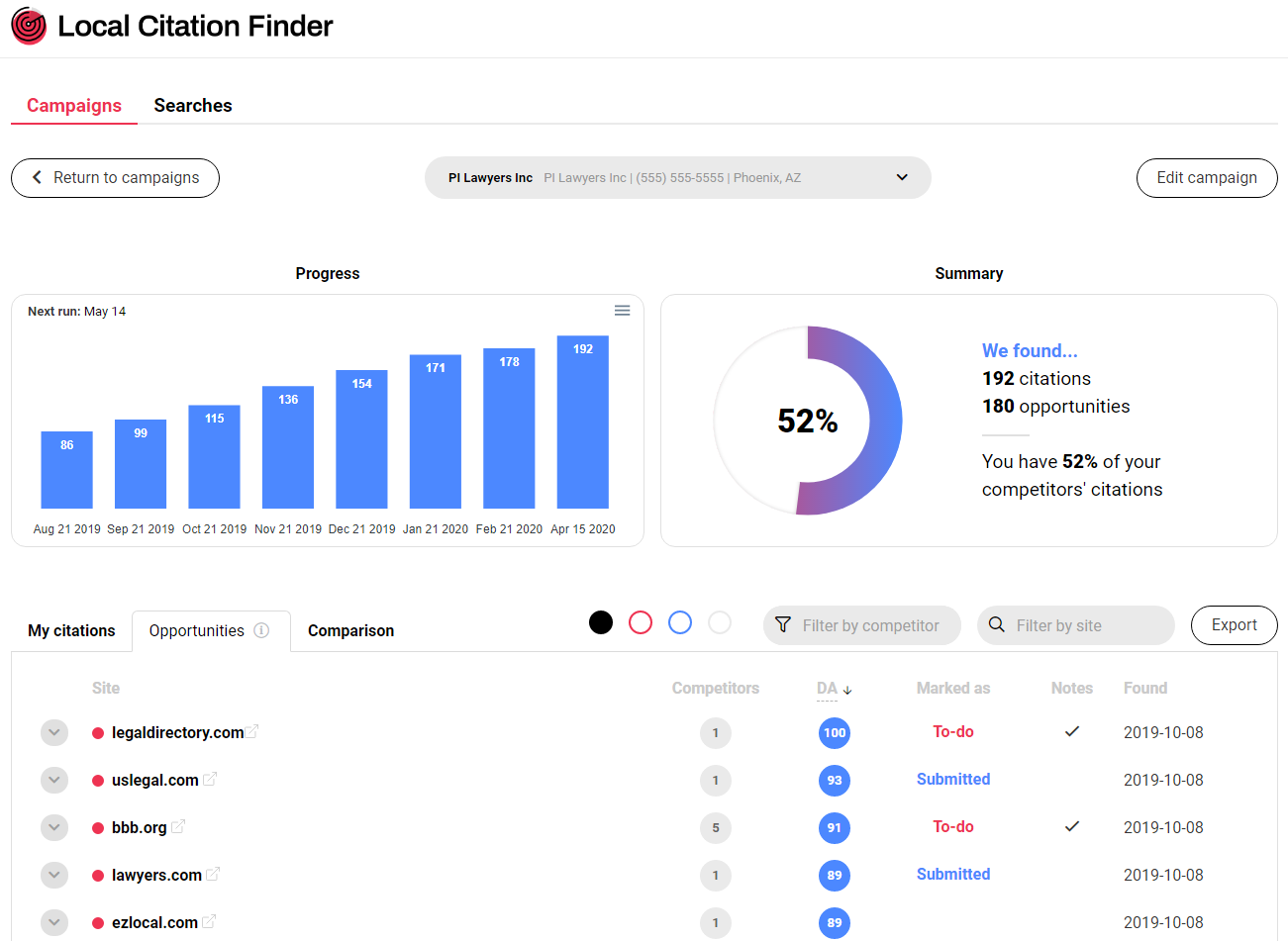
Task: Toggle the blue citation status filter
Action: coord(680,621)
